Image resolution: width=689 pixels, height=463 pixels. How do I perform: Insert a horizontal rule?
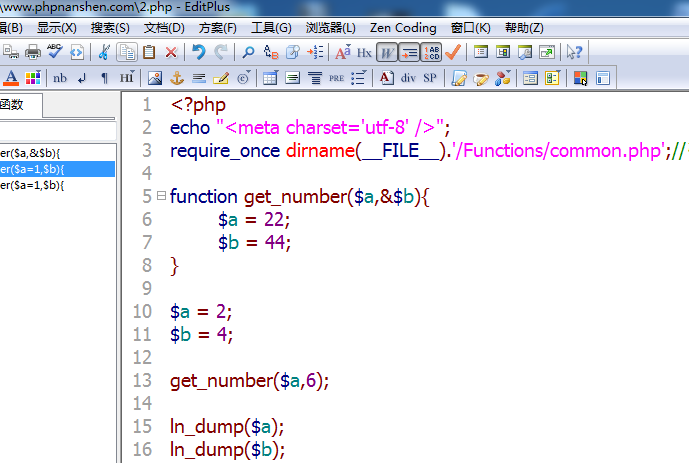(199, 78)
